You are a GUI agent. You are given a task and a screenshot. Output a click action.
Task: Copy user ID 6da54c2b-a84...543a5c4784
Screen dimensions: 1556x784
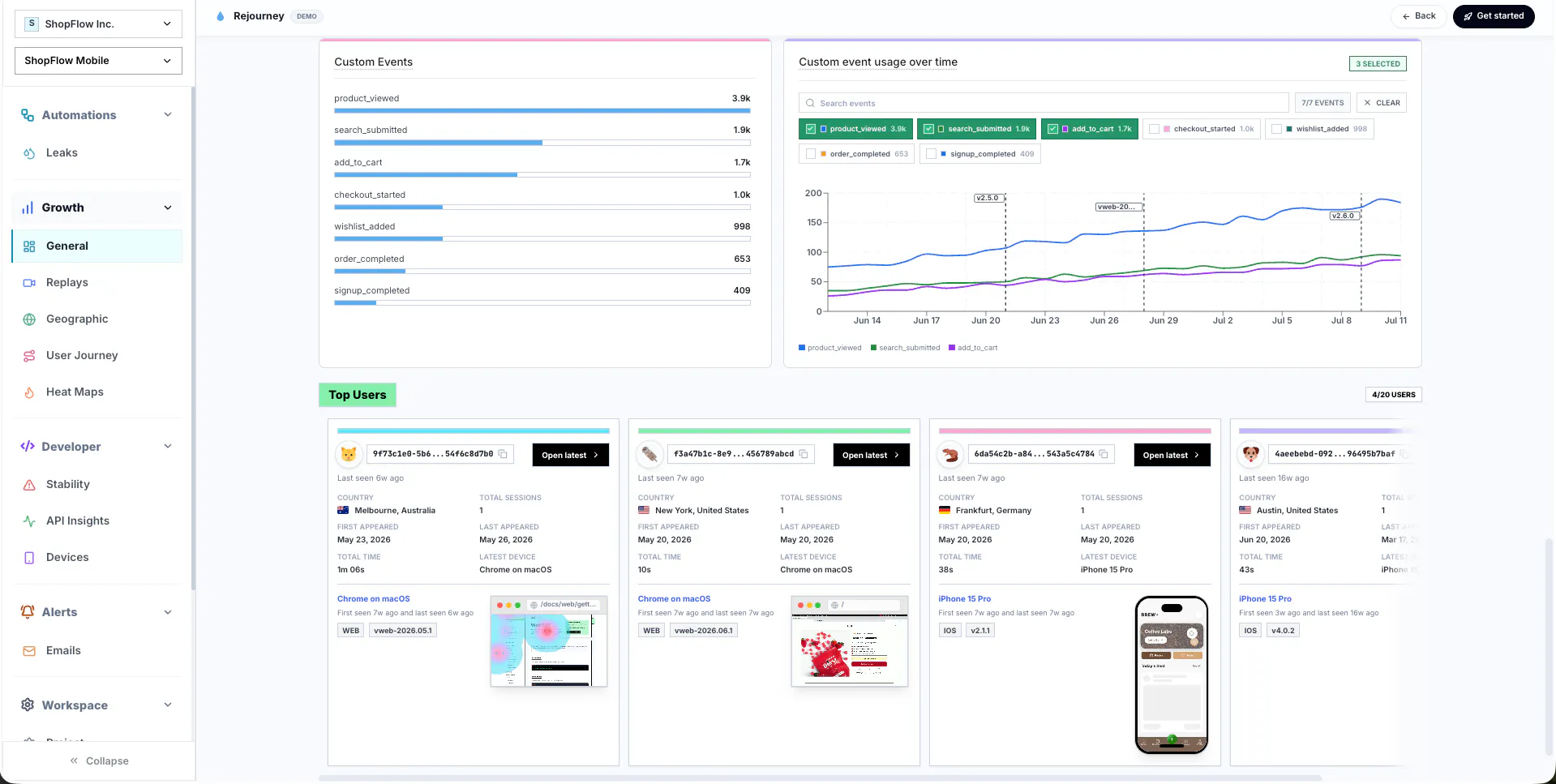coord(1104,454)
